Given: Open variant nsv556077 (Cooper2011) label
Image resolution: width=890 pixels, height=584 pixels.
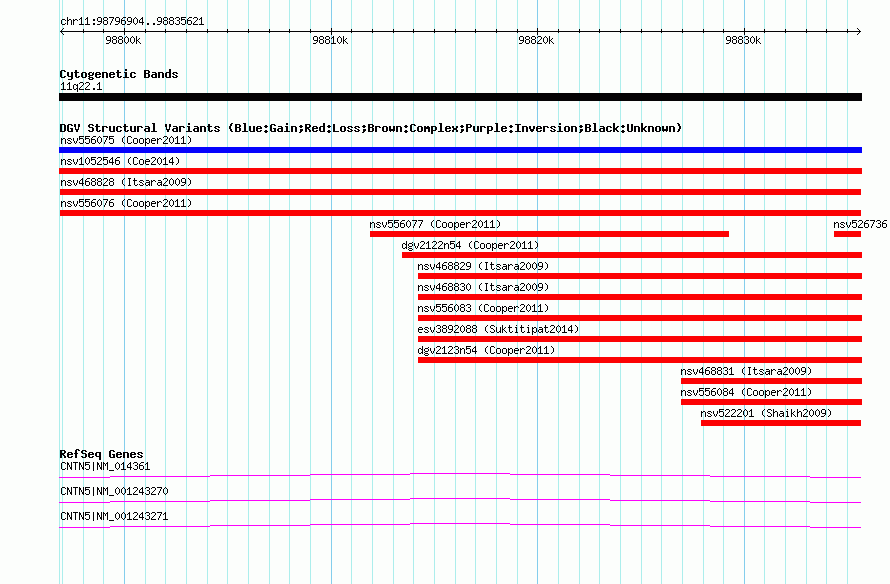Looking at the screenshot, I should [x=435, y=224].
